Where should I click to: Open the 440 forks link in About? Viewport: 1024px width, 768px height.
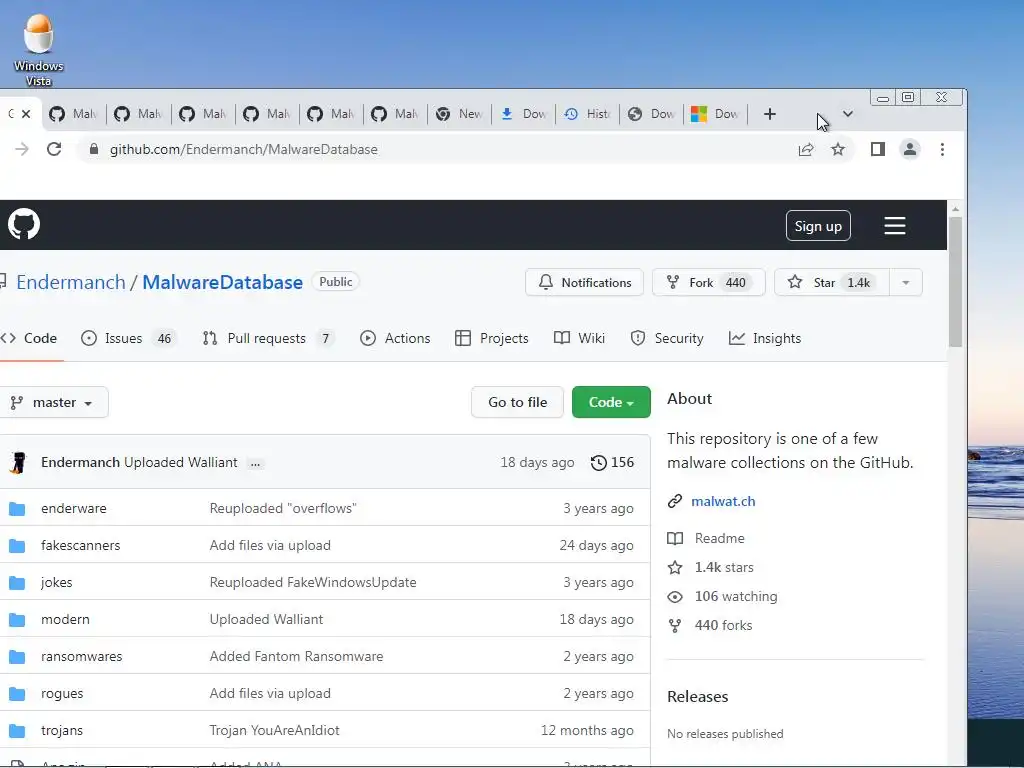(723, 626)
